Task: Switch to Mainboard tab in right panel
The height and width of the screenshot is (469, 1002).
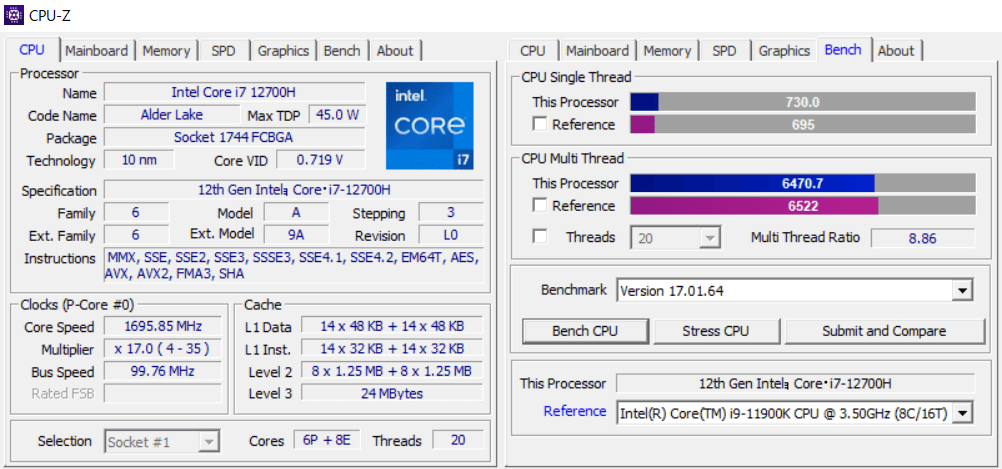Action: pos(597,51)
